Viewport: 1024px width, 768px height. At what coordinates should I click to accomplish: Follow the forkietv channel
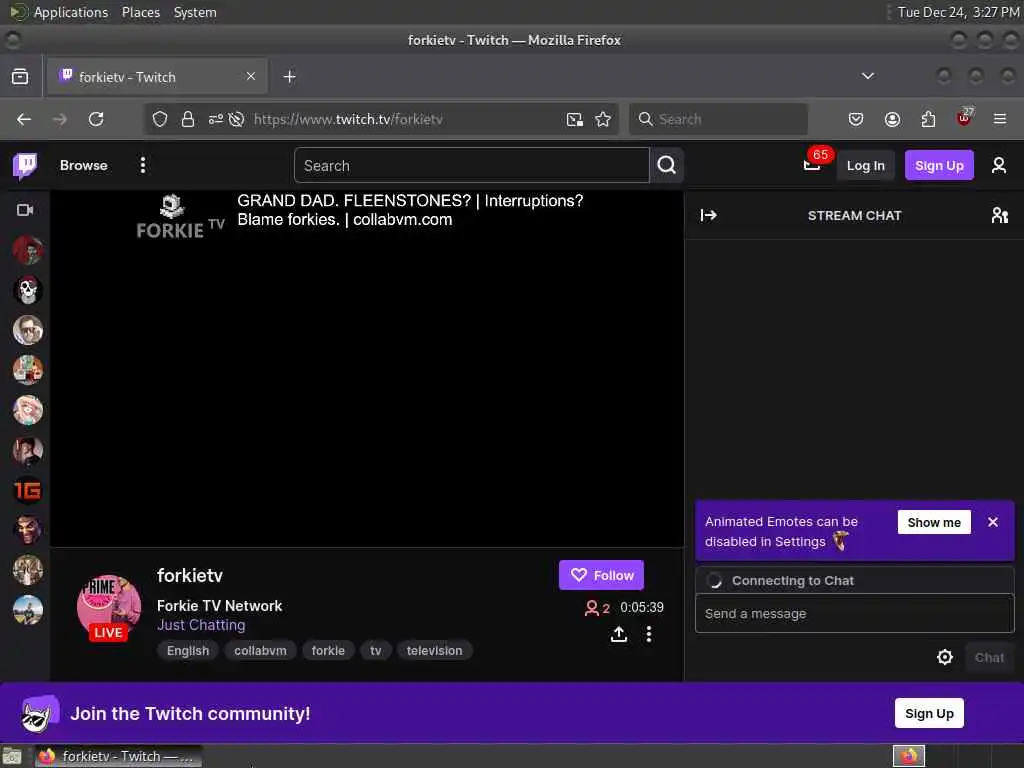[x=601, y=575]
